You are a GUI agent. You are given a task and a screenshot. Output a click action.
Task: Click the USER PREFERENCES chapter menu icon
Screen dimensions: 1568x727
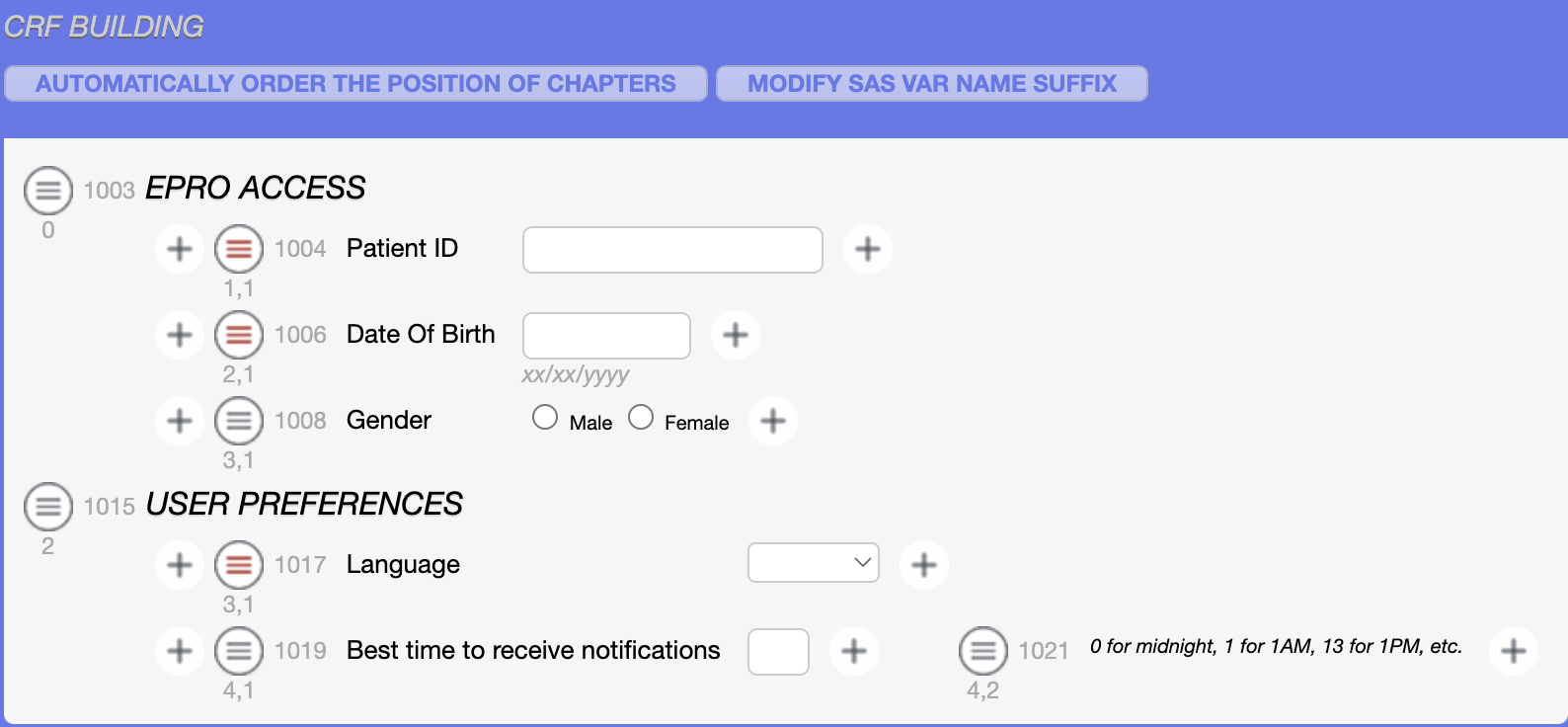[48, 507]
